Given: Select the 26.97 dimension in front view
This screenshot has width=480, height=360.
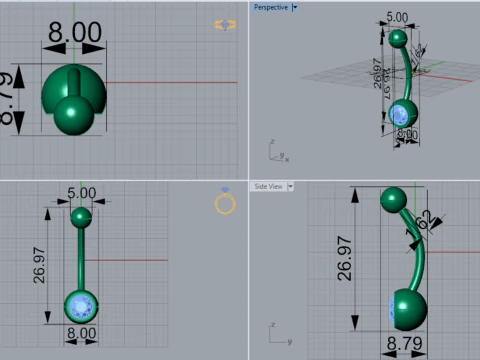Looking at the screenshot, I should point(39,265).
